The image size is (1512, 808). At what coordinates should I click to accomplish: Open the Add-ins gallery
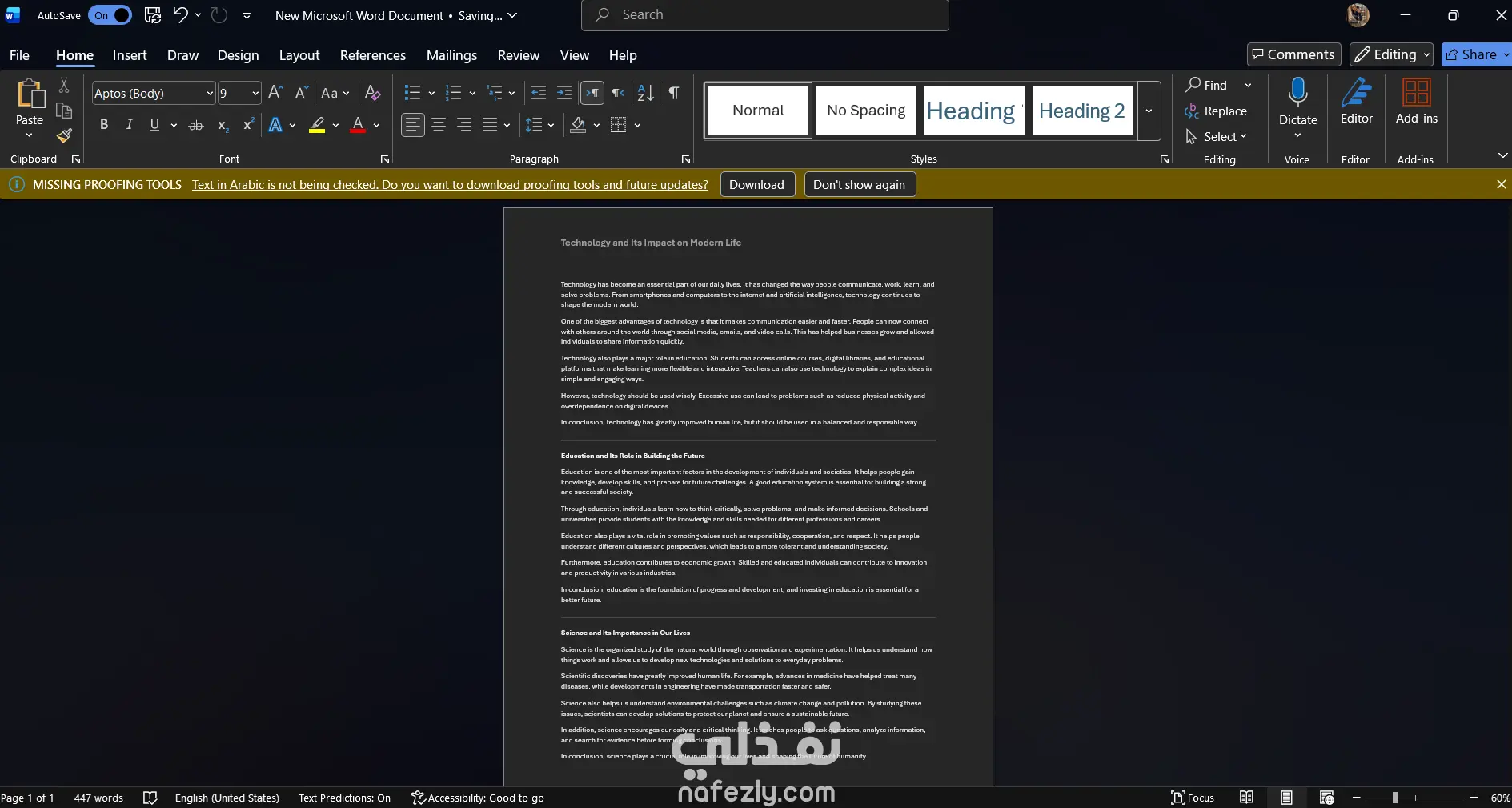pyautogui.click(x=1417, y=102)
